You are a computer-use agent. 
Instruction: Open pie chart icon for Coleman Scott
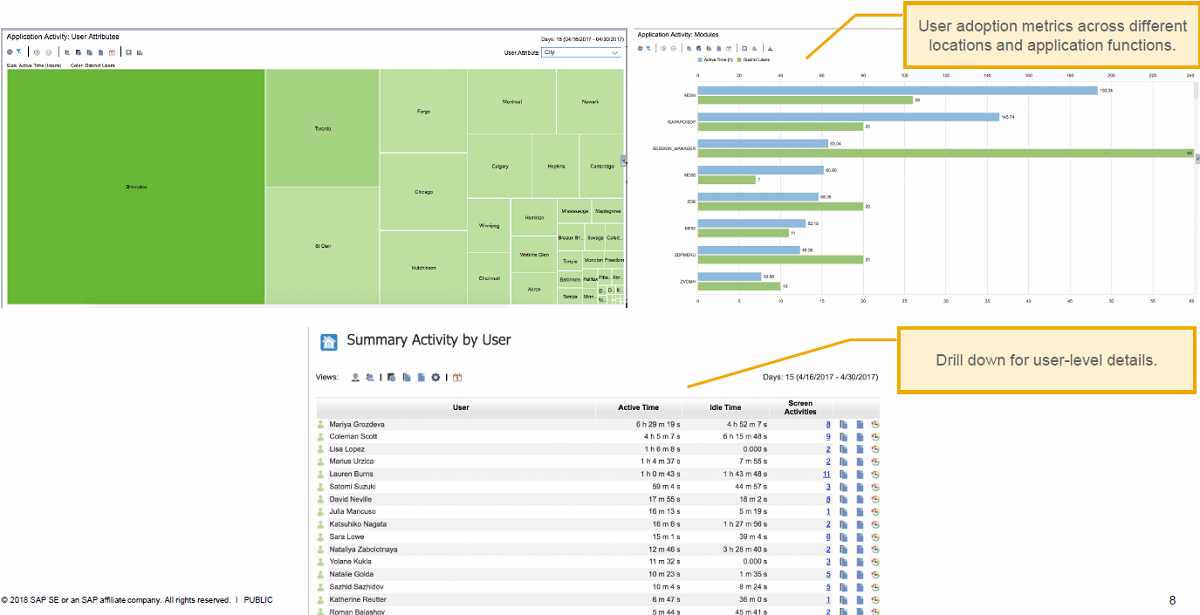click(x=875, y=437)
